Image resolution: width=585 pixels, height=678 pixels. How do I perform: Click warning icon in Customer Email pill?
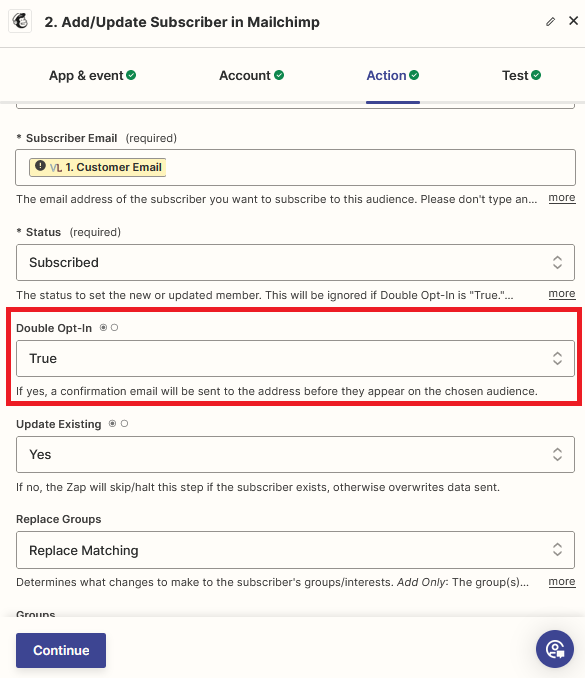[x=40, y=166]
